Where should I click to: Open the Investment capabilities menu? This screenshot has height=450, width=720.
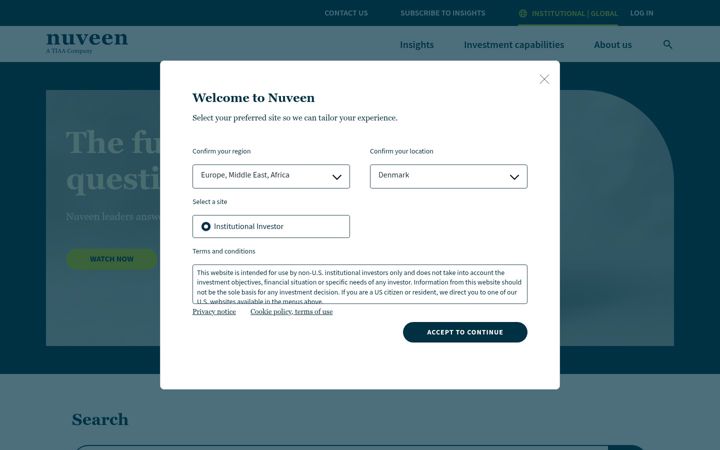pos(514,45)
